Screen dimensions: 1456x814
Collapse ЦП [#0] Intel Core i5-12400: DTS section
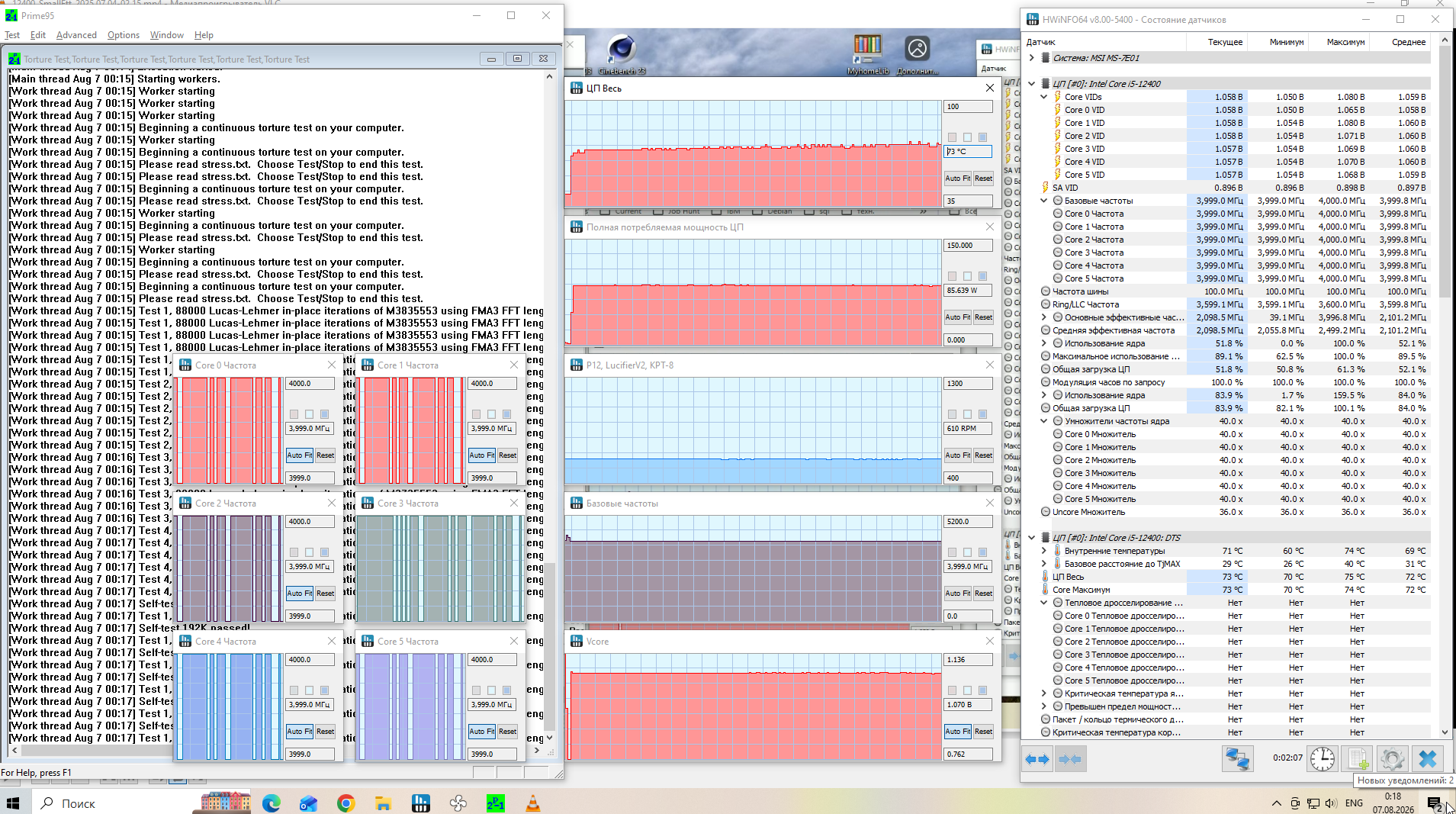tap(1032, 538)
